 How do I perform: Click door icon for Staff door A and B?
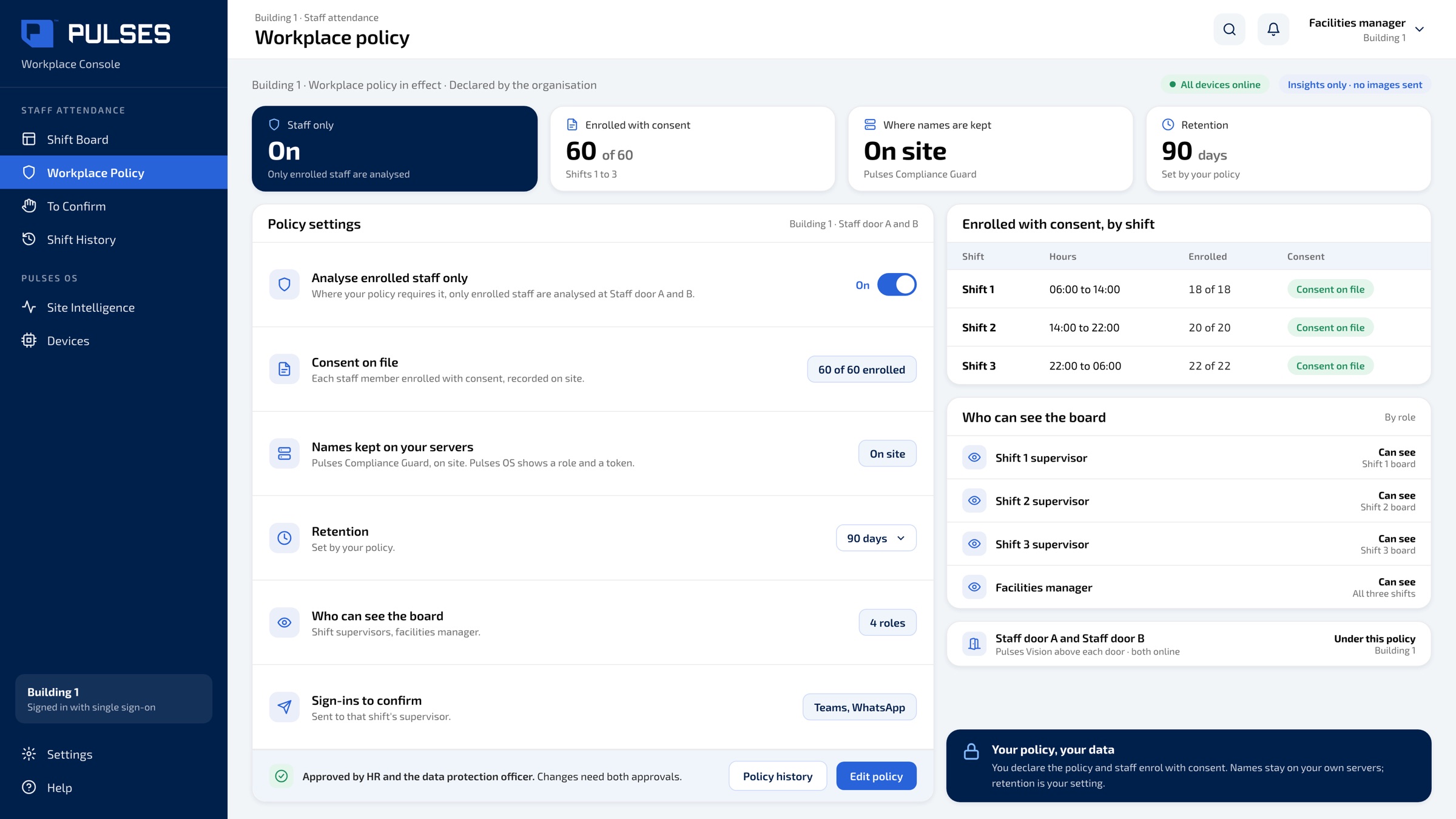[x=974, y=644]
